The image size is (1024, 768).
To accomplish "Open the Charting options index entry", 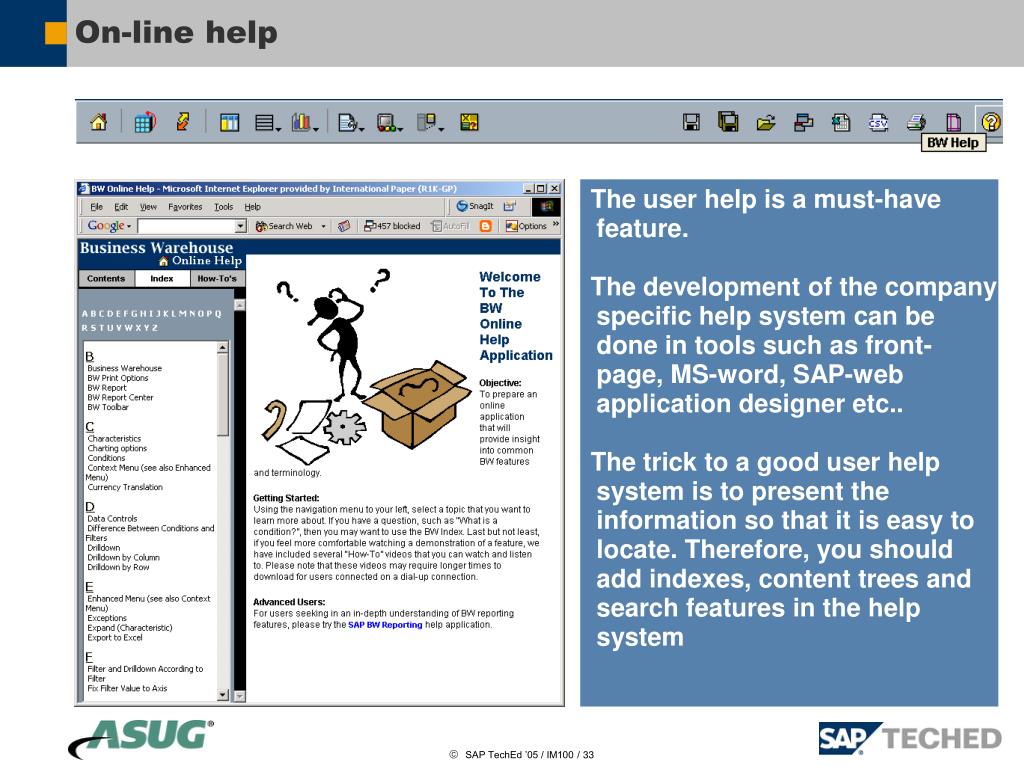I will tap(117, 449).
